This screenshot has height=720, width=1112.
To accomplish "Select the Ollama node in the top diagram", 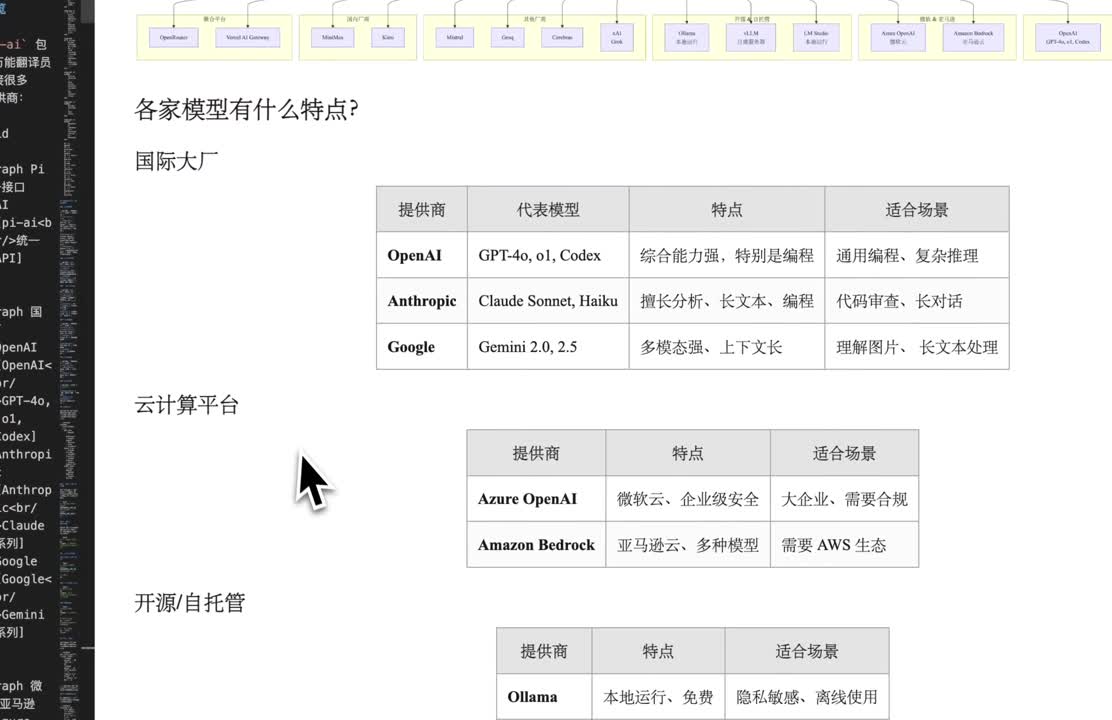I will 686,37.
